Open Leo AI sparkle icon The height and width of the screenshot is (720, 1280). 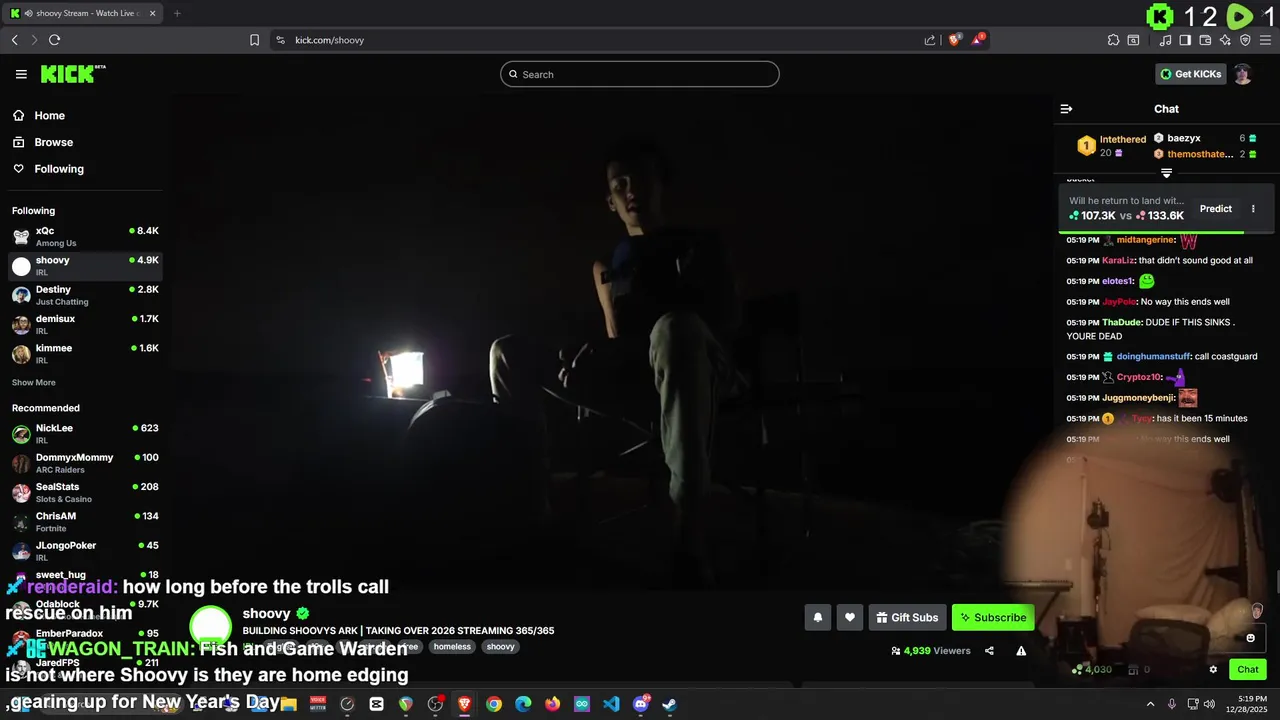1225,40
